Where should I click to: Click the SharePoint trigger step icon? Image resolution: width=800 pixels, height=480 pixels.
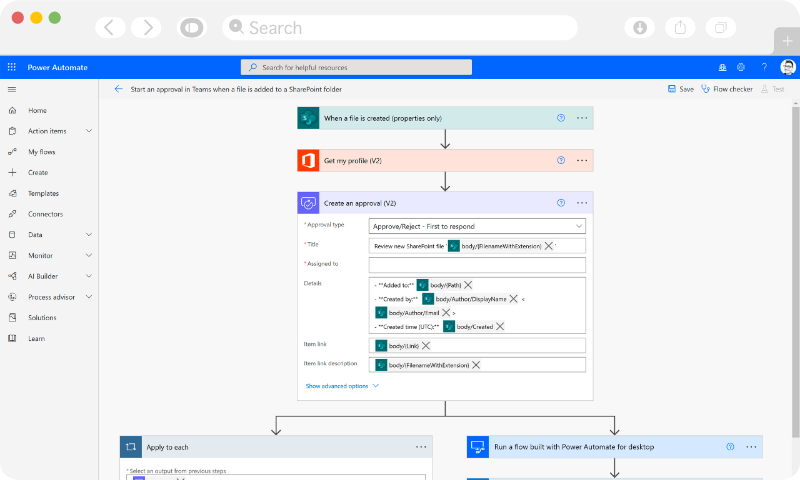click(308, 118)
